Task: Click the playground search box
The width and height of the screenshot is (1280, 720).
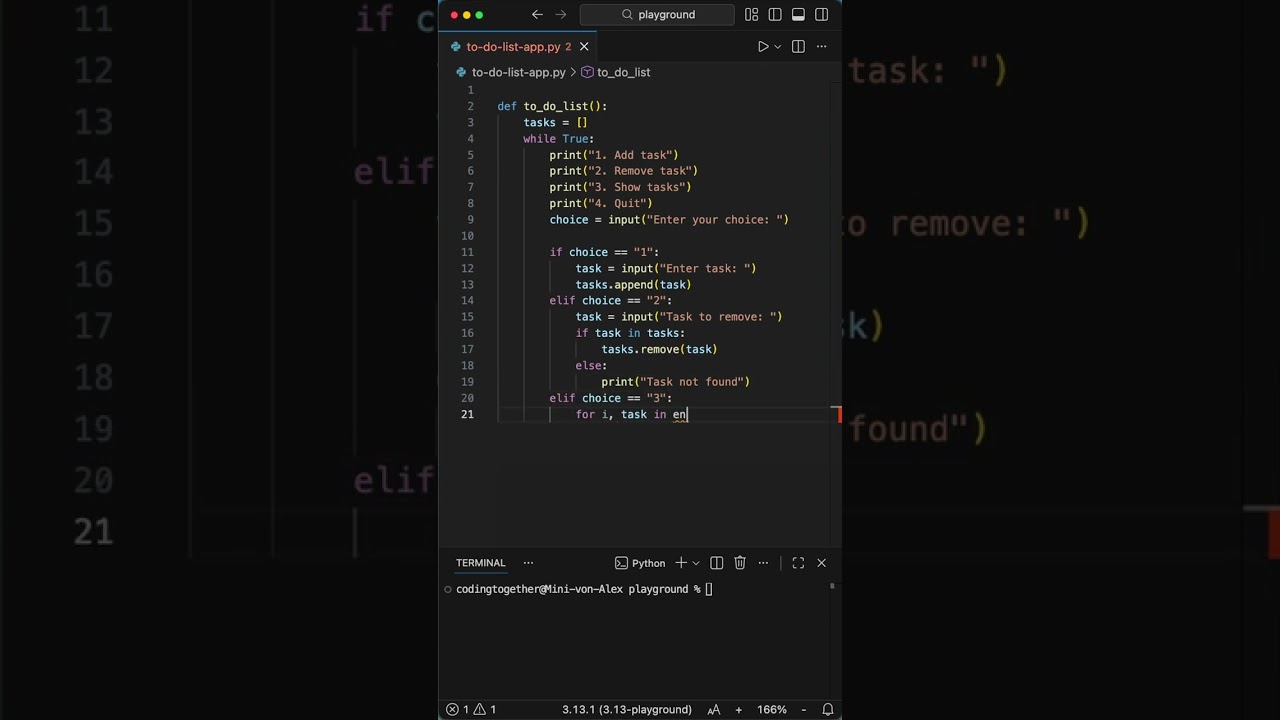Action: point(657,15)
